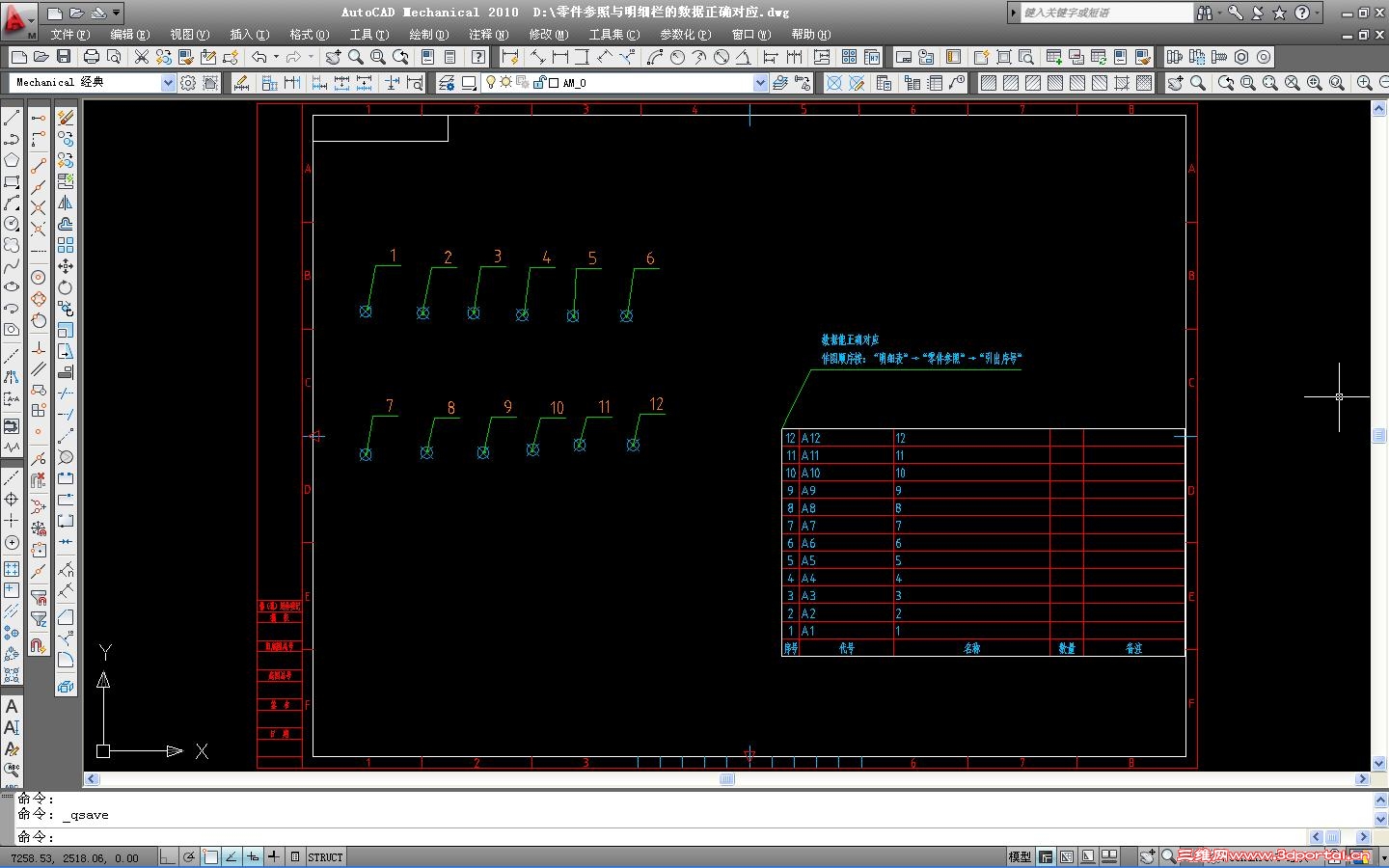This screenshot has height=868, width=1389.
Task: Select the Mirror modify tool
Action: pyautogui.click(x=66, y=203)
